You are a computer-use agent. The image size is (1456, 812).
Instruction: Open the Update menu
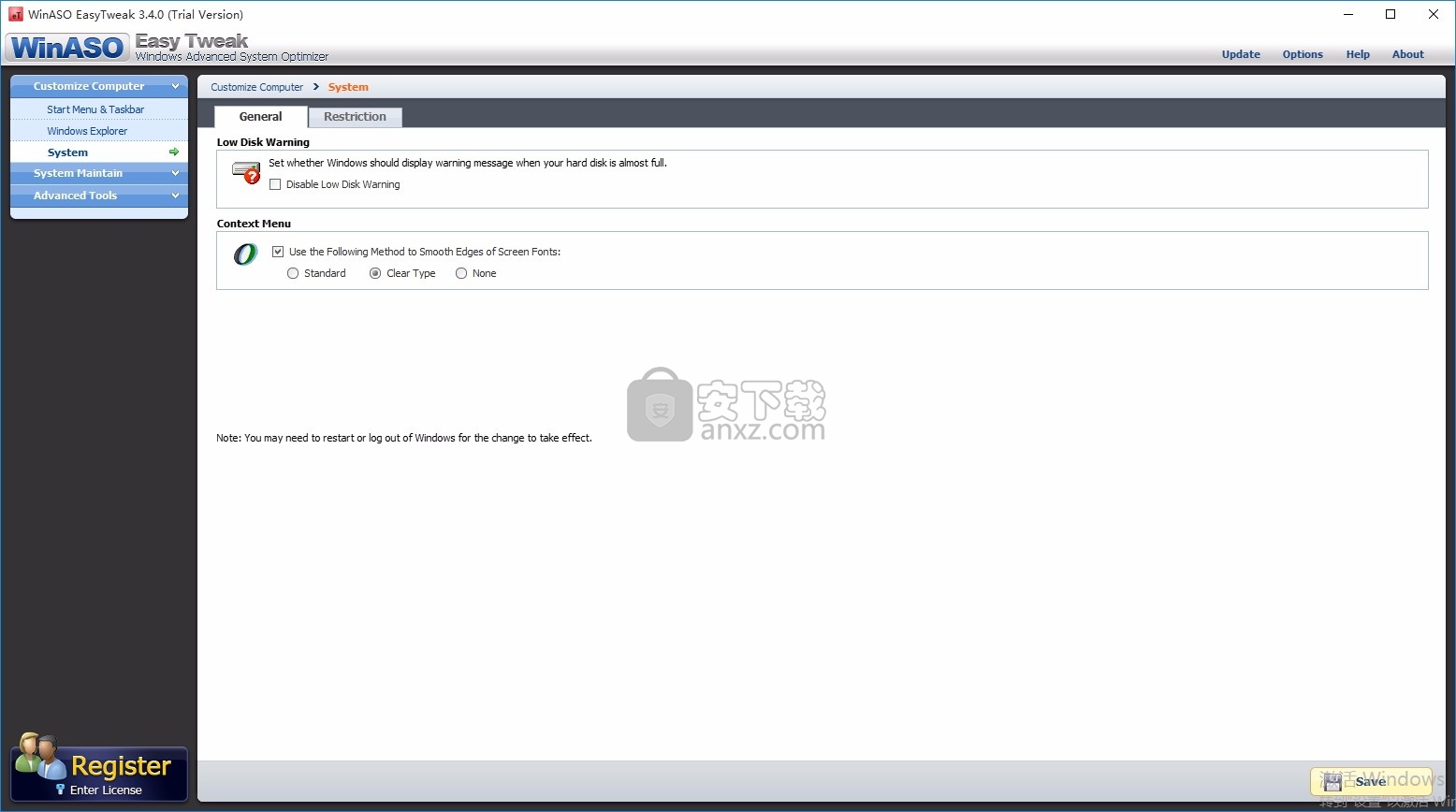[x=1241, y=54]
